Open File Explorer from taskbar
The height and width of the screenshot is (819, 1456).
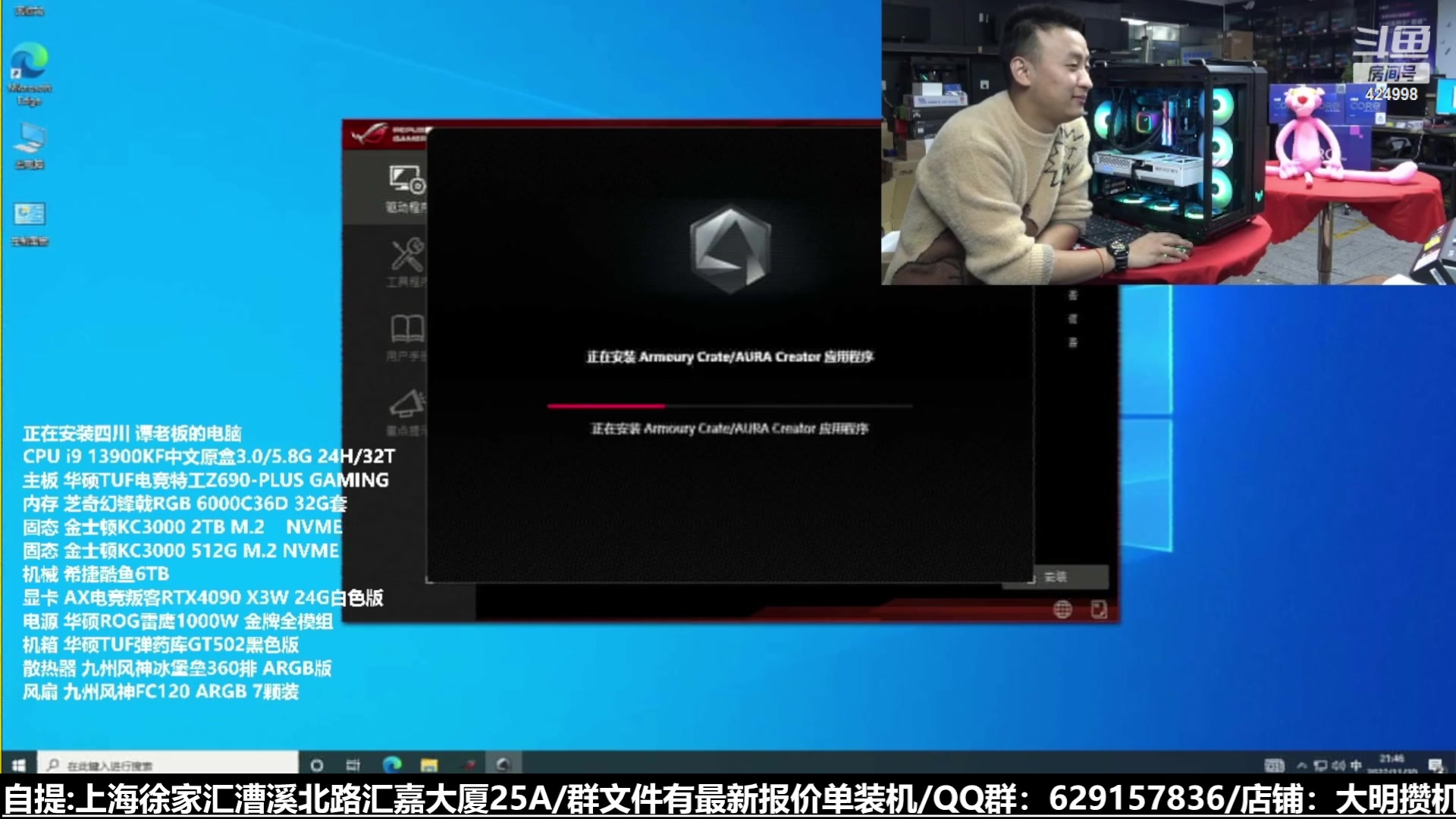tap(429, 764)
